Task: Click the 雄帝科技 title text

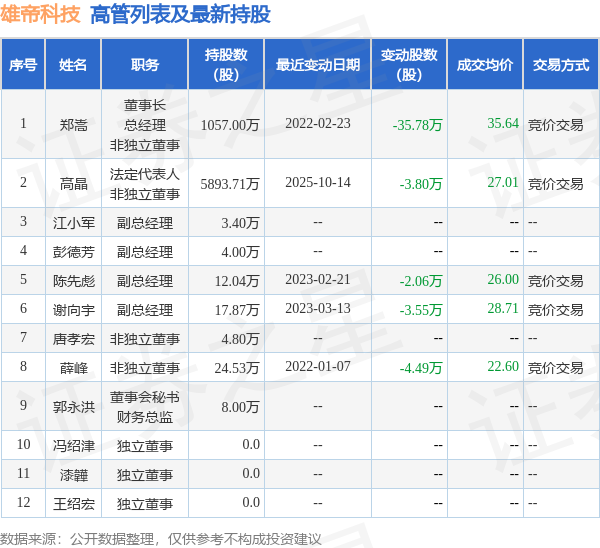Action: point(40,15)
